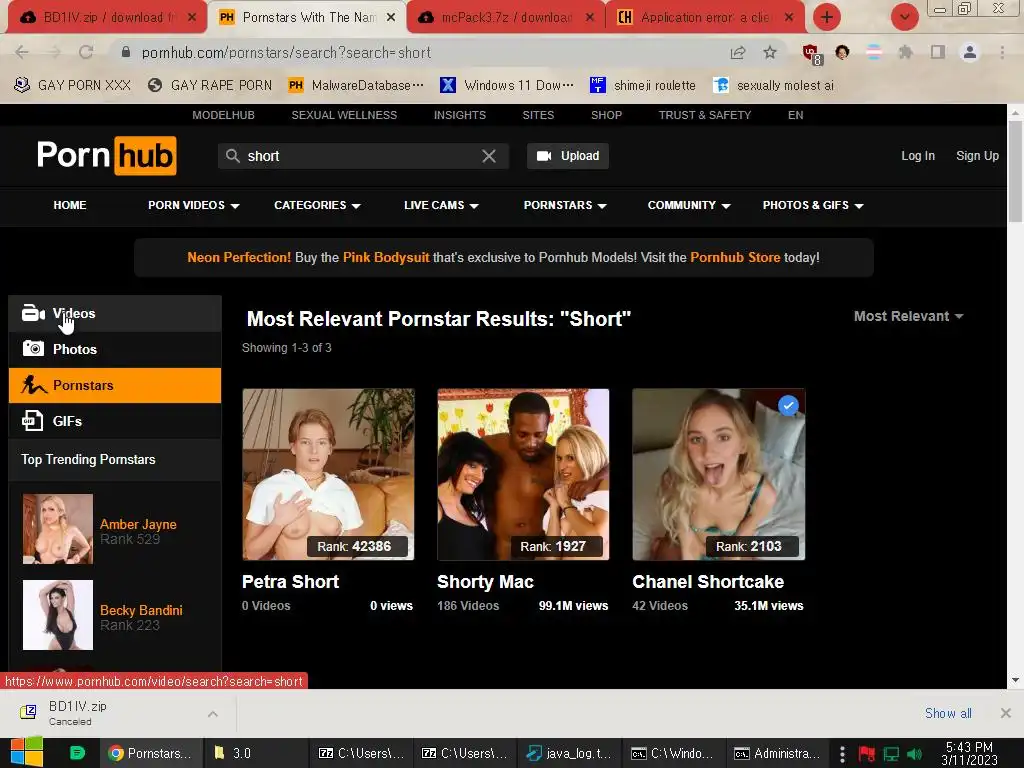Open the red flag icon in system tray
This screenshot has width=1024, height=768.
pos(867,754)
